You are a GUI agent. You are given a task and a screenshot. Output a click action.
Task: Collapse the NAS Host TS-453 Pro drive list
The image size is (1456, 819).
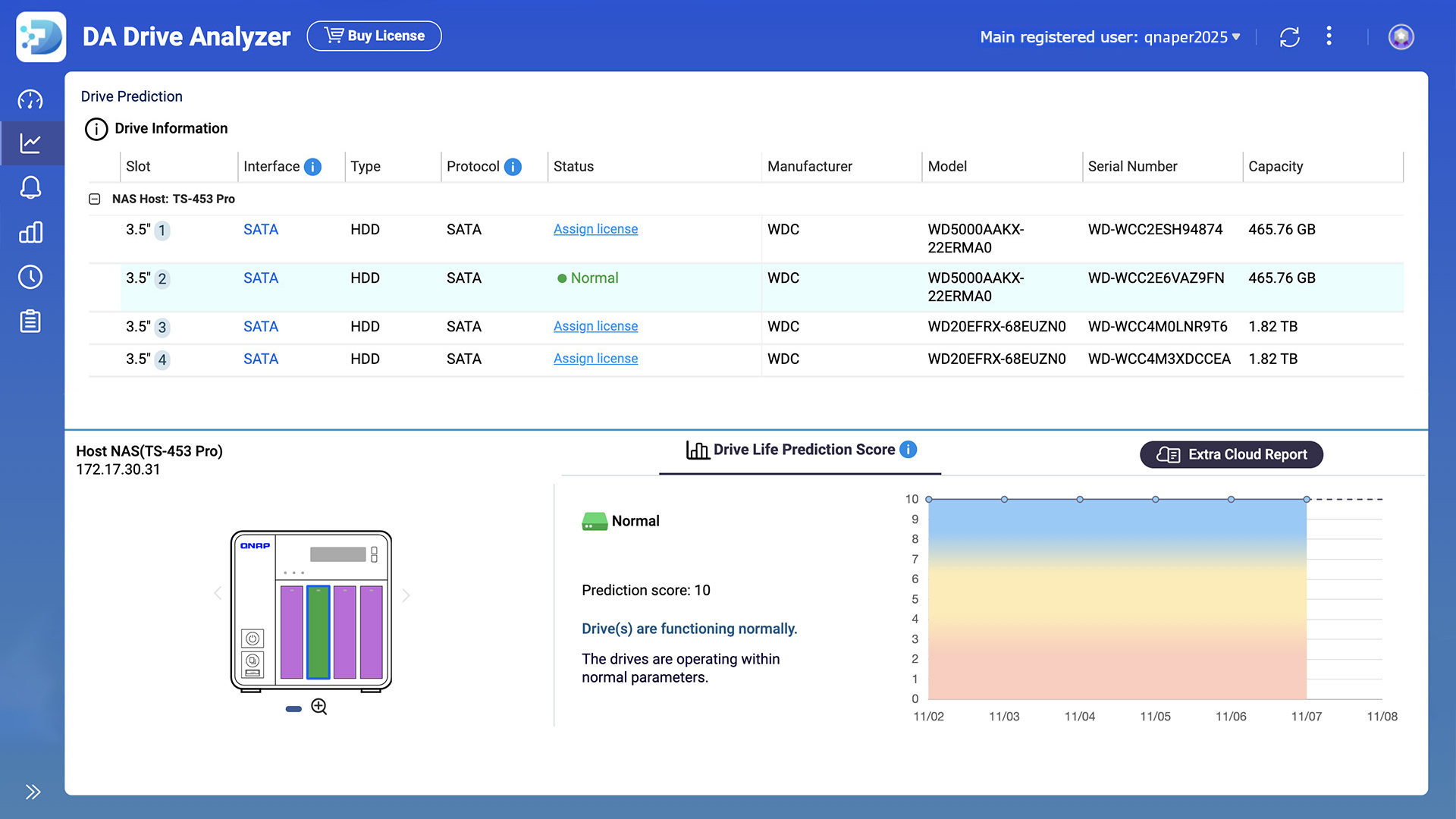95,199
